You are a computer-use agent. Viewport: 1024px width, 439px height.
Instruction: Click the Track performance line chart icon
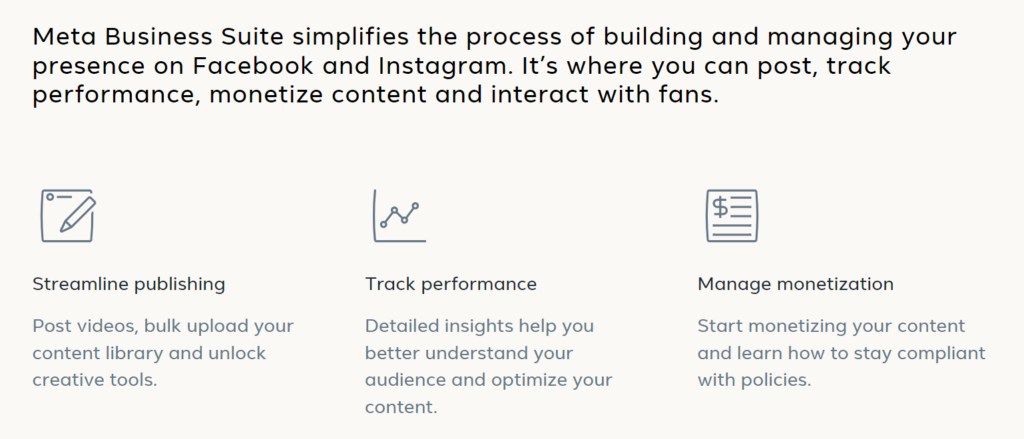click(x=399, y=214)
